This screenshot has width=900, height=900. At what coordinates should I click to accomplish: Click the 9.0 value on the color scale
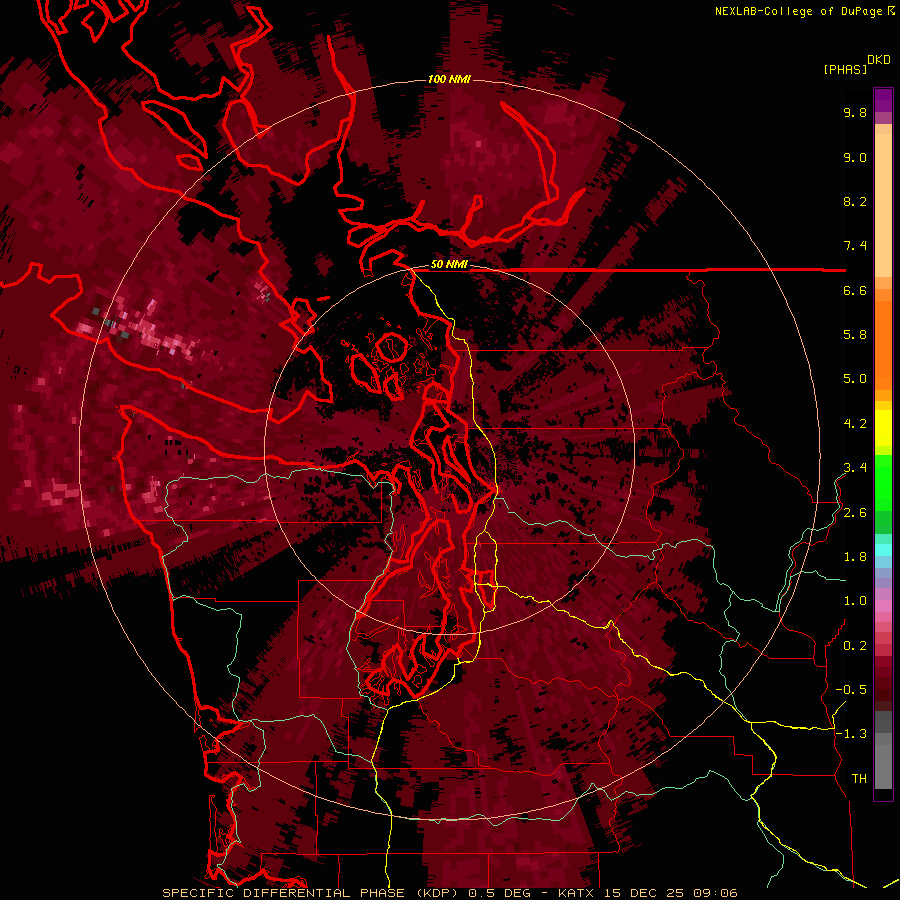855,157
